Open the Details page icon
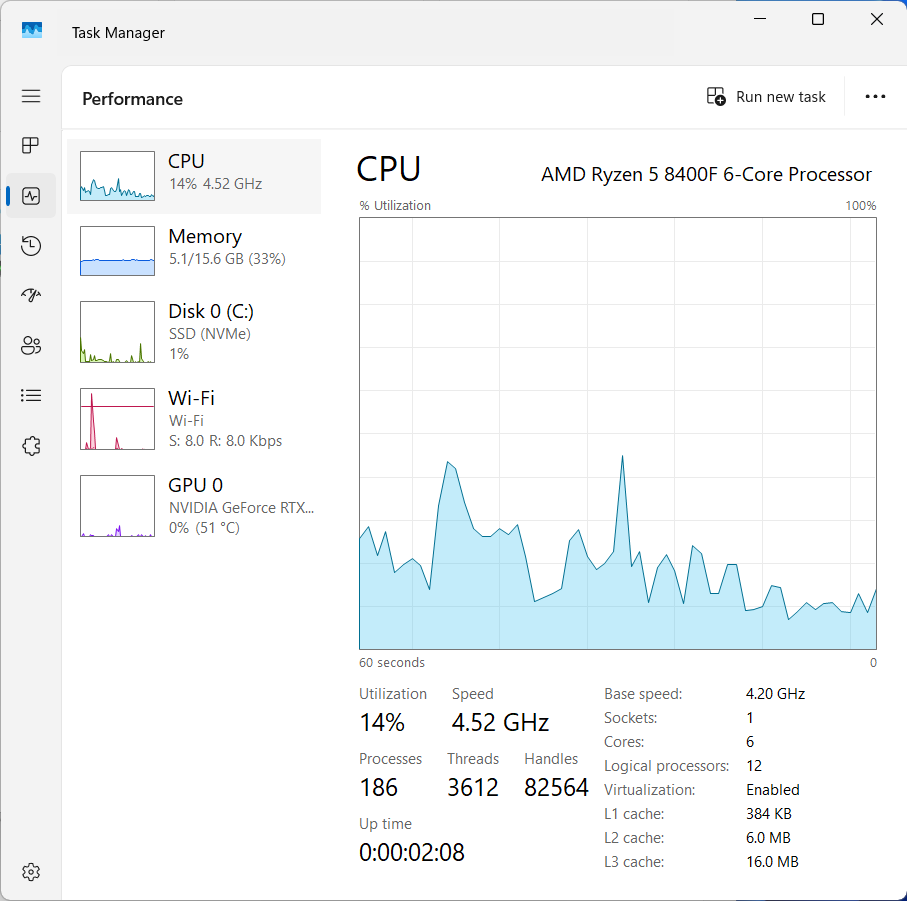 tap(31, 396)
